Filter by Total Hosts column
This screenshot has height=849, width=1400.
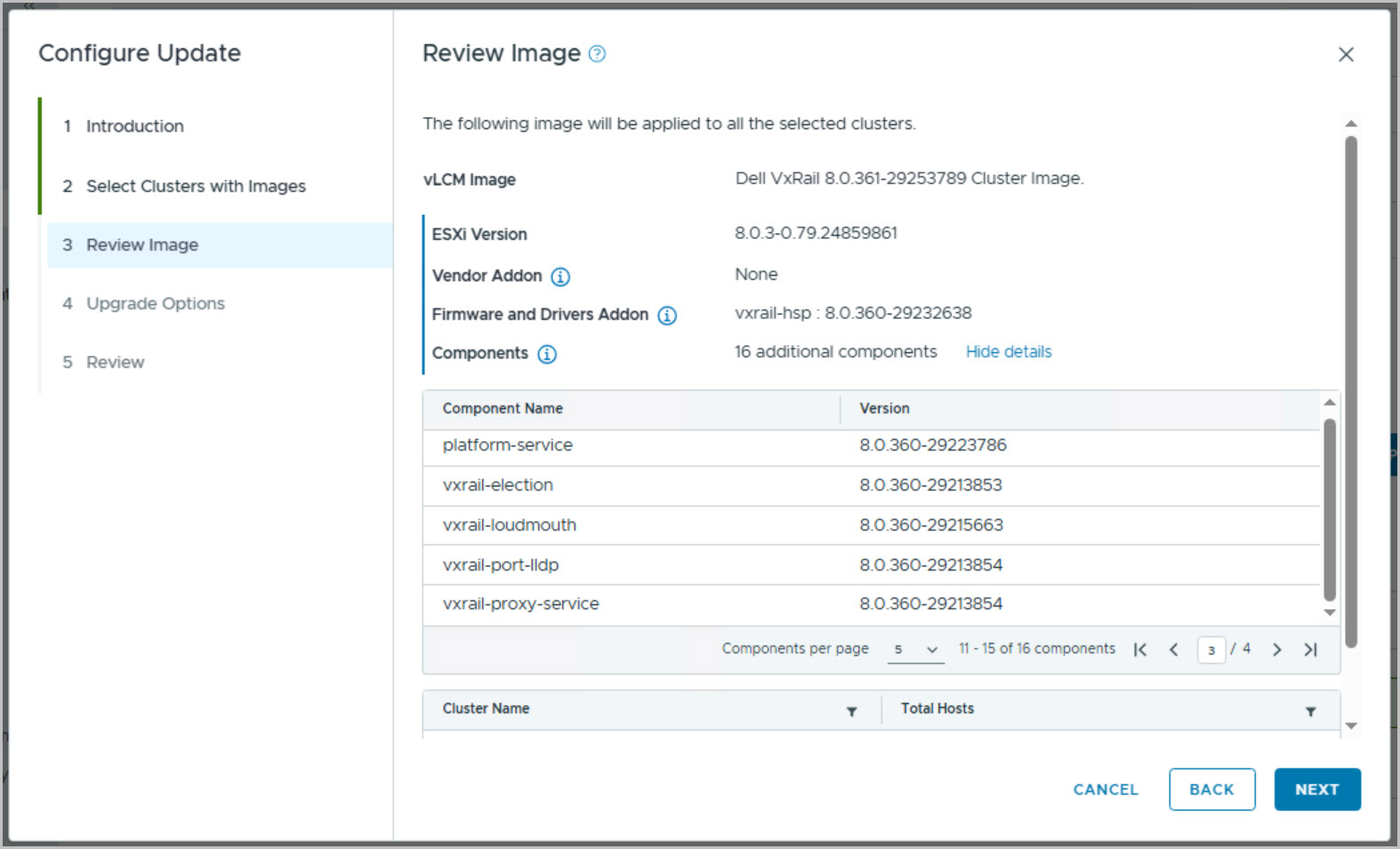(x=1310, y=711)
